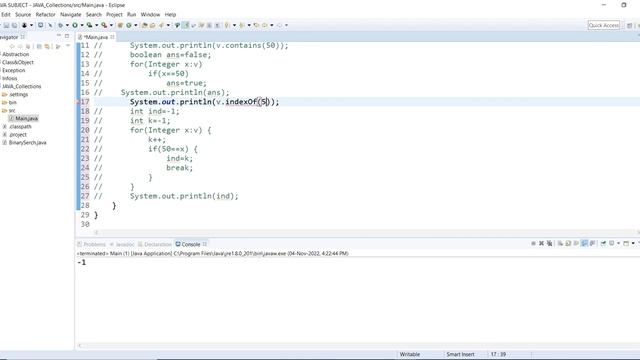Toggle Scroll Lock in Console toolbar
This screenshot has height=360, width=640.
(x=568, y=243)
